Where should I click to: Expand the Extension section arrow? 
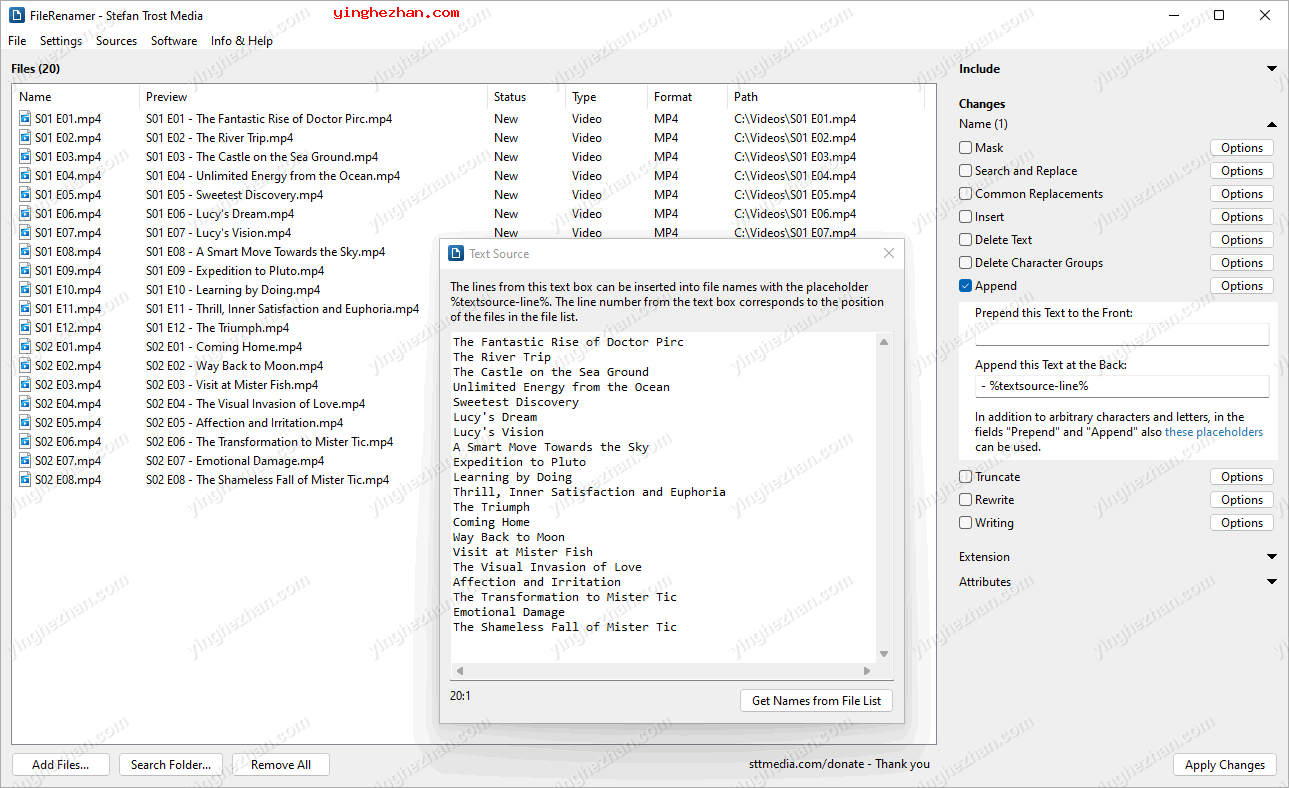point(1272,557)
